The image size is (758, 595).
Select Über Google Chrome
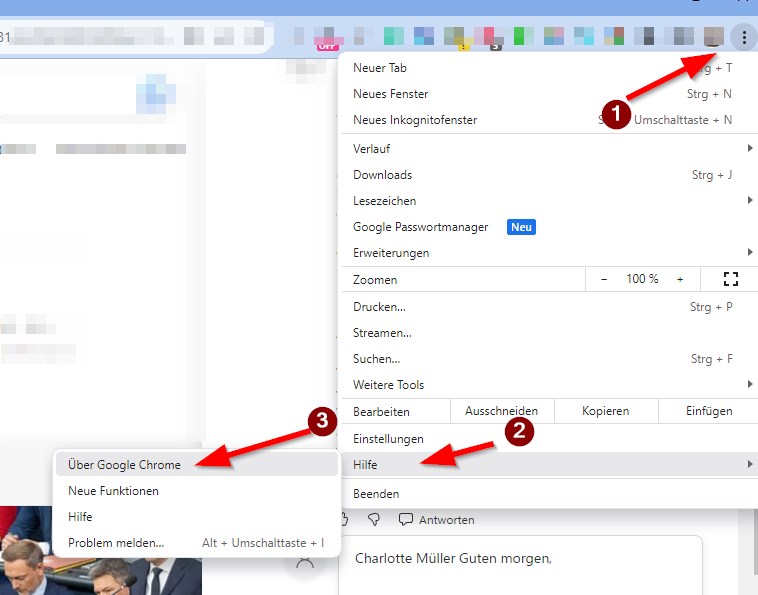click(x=196, y=465)
